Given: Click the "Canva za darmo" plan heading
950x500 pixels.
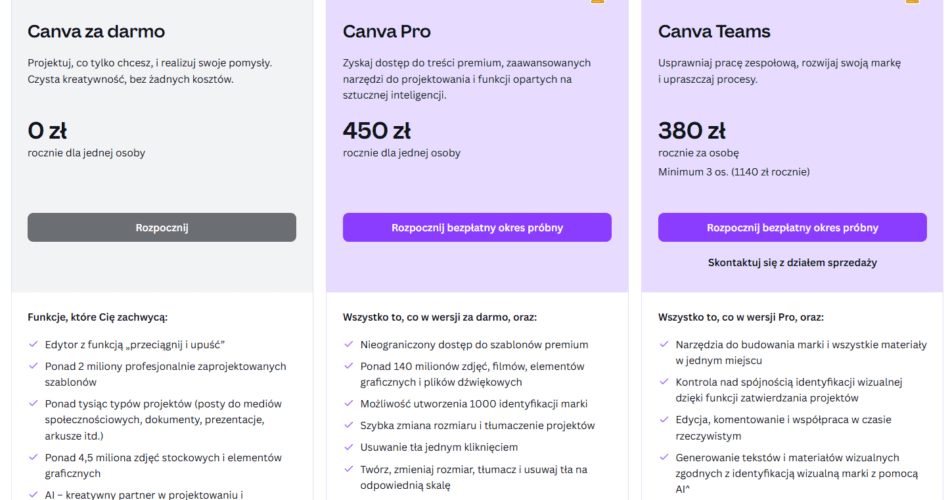Looking at the screenshot, I should [96, 32].
